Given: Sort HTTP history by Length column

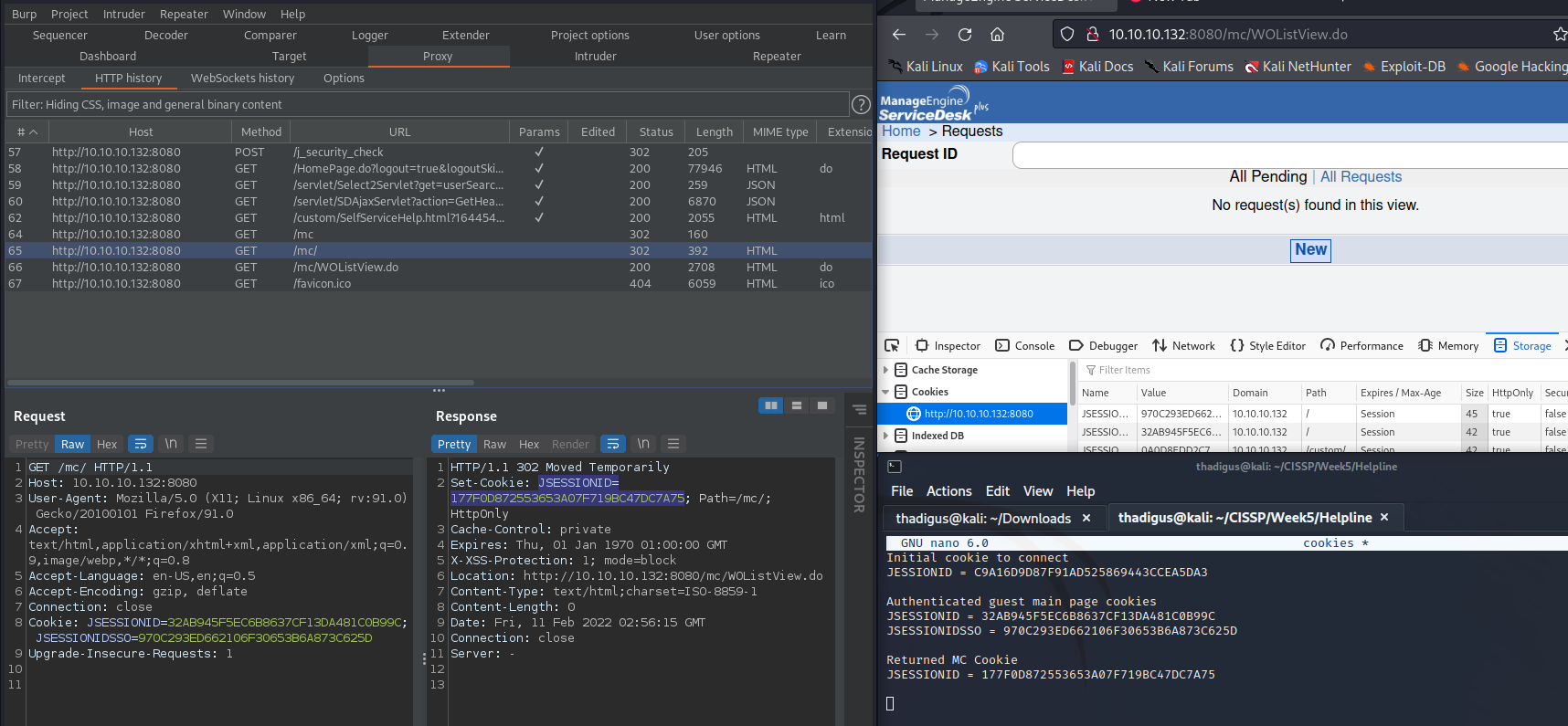Looking at the screenshot, I should point(715,132).
